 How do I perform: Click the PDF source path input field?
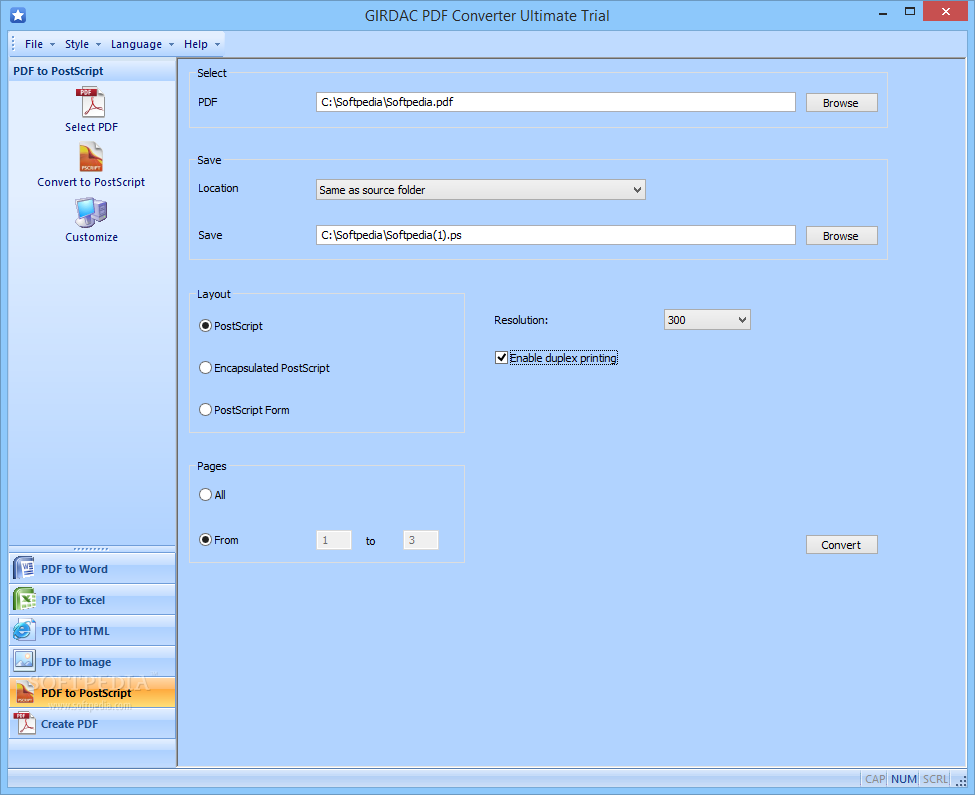(x=555, y=102)
